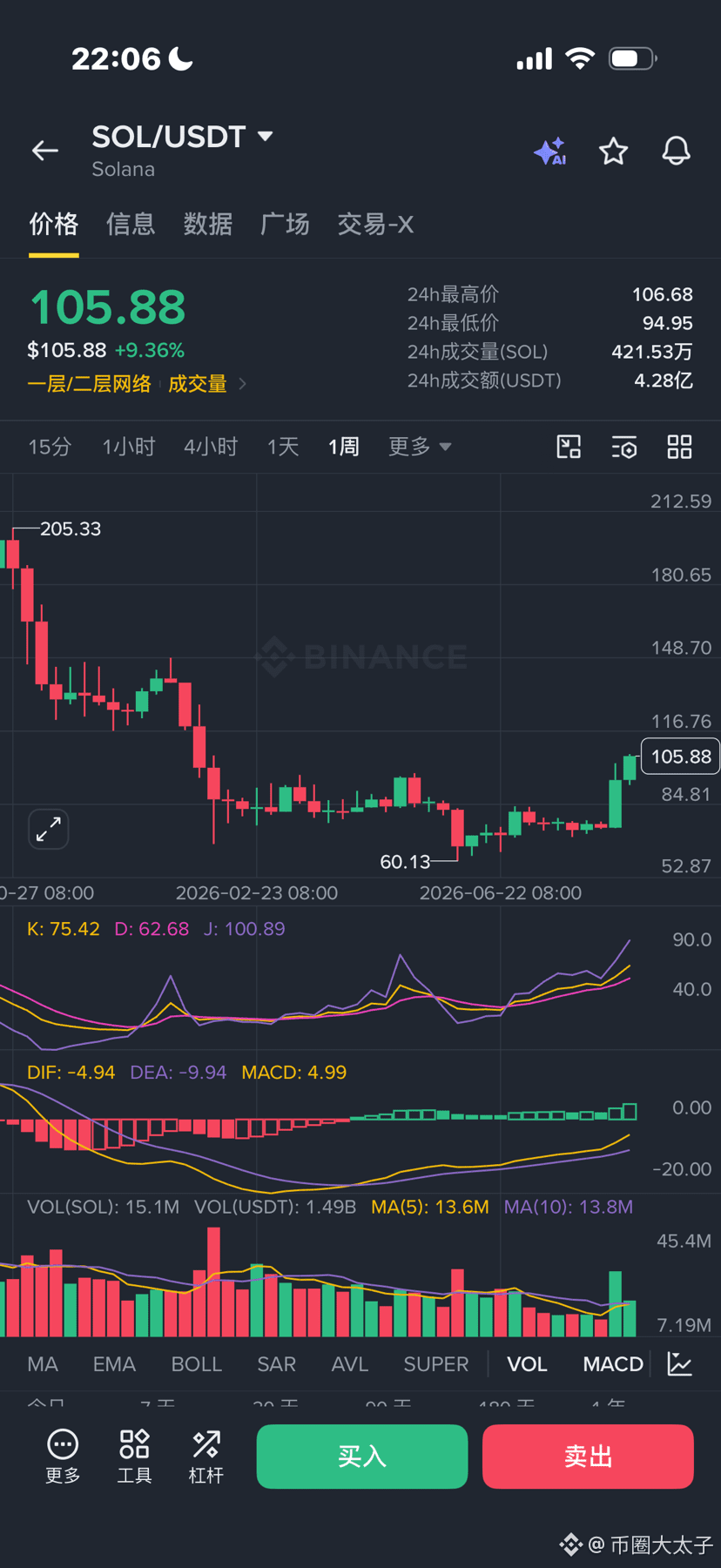The image size is (721, 1568).
Task: Select 1天 timeframe
Action: click(283, 447)
